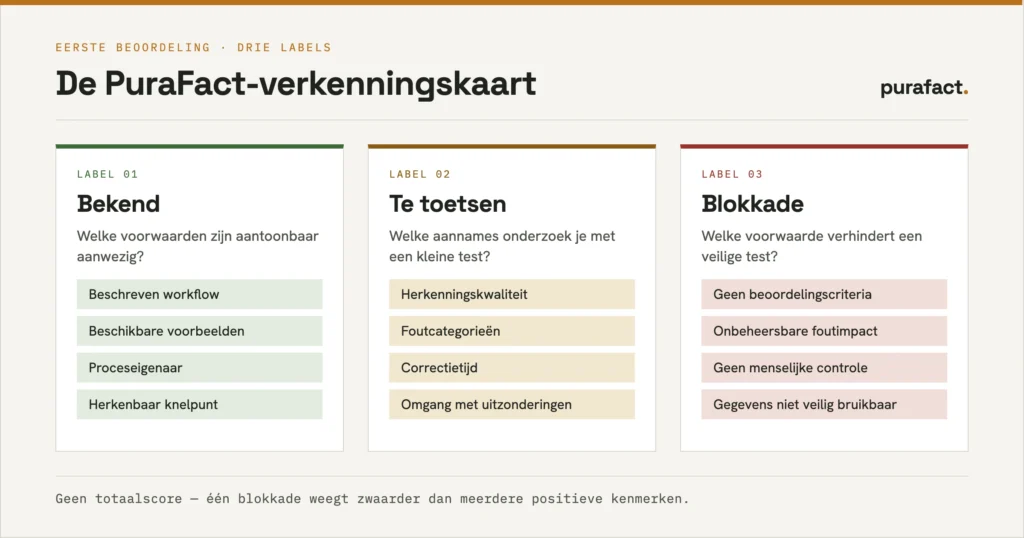The width and height of the screenshot is (1024, 538).
Task: Click the question 'Welke aannames onderzoek je met een kleine test?'
Action: point(502,246)
